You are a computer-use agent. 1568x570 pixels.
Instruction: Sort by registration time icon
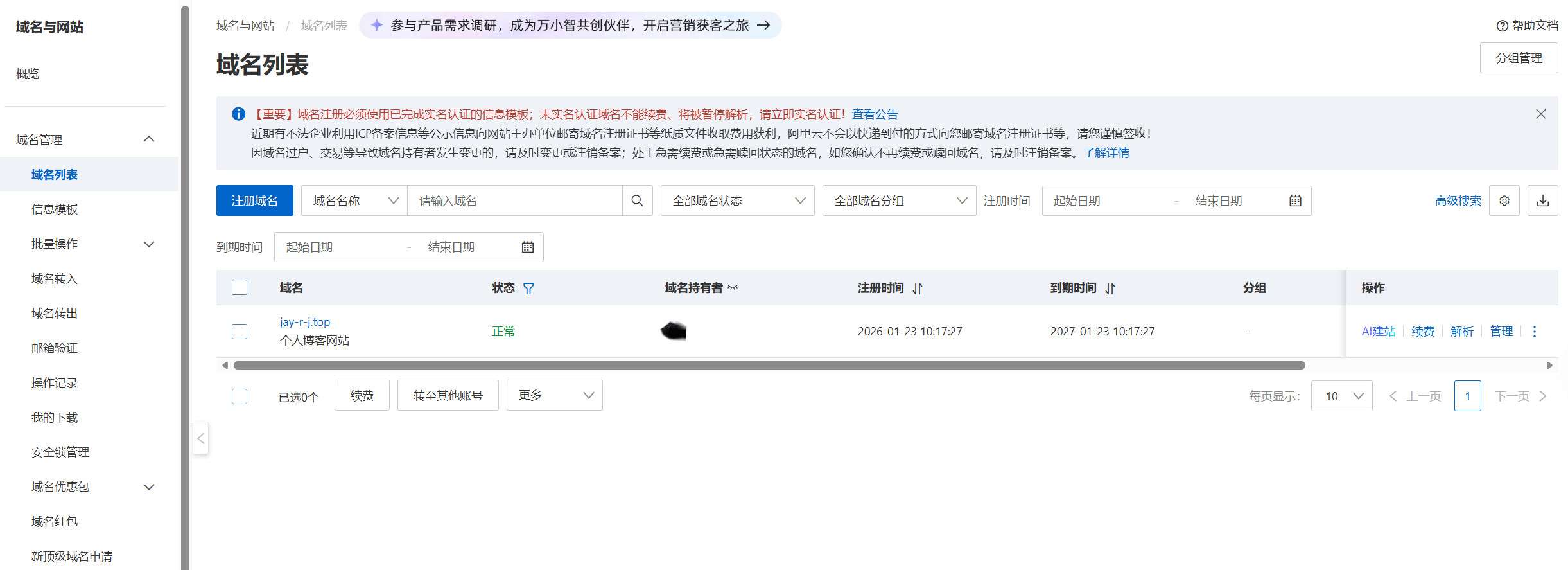tap(918, 289)
